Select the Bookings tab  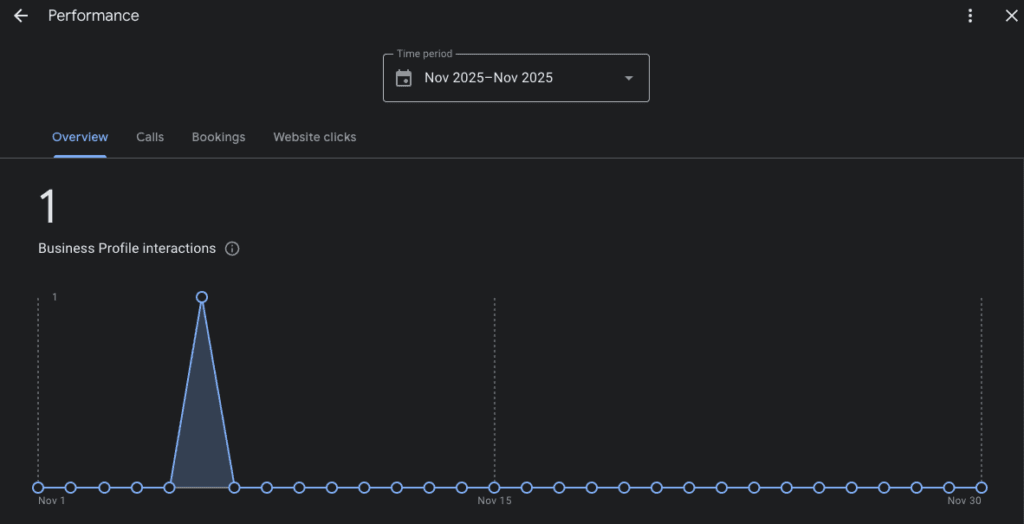218,137
